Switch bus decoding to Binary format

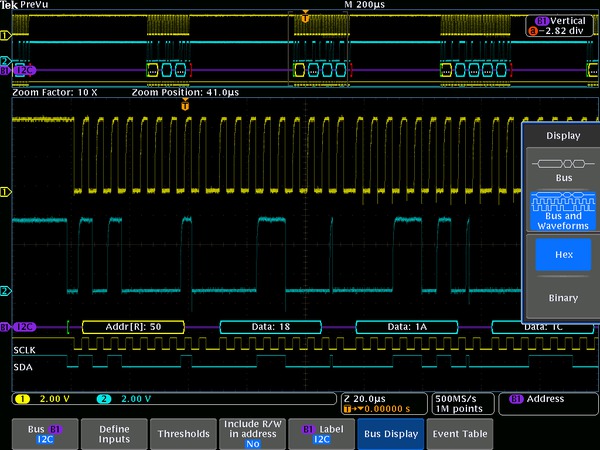tap(563, 298)
